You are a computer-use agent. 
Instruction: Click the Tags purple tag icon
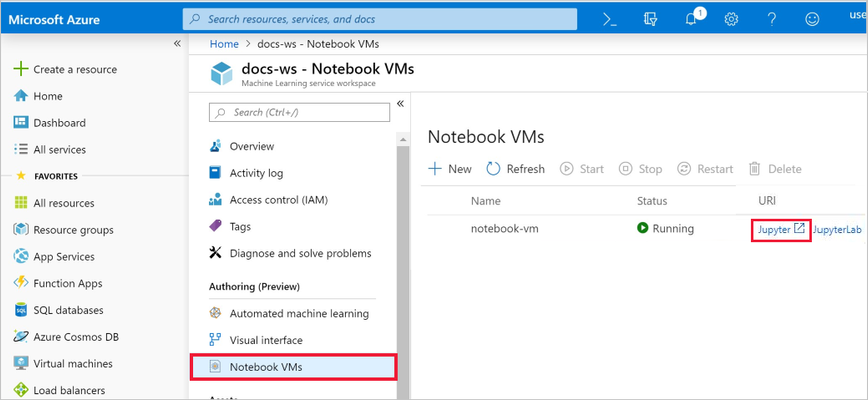click(x=215, y=226)
